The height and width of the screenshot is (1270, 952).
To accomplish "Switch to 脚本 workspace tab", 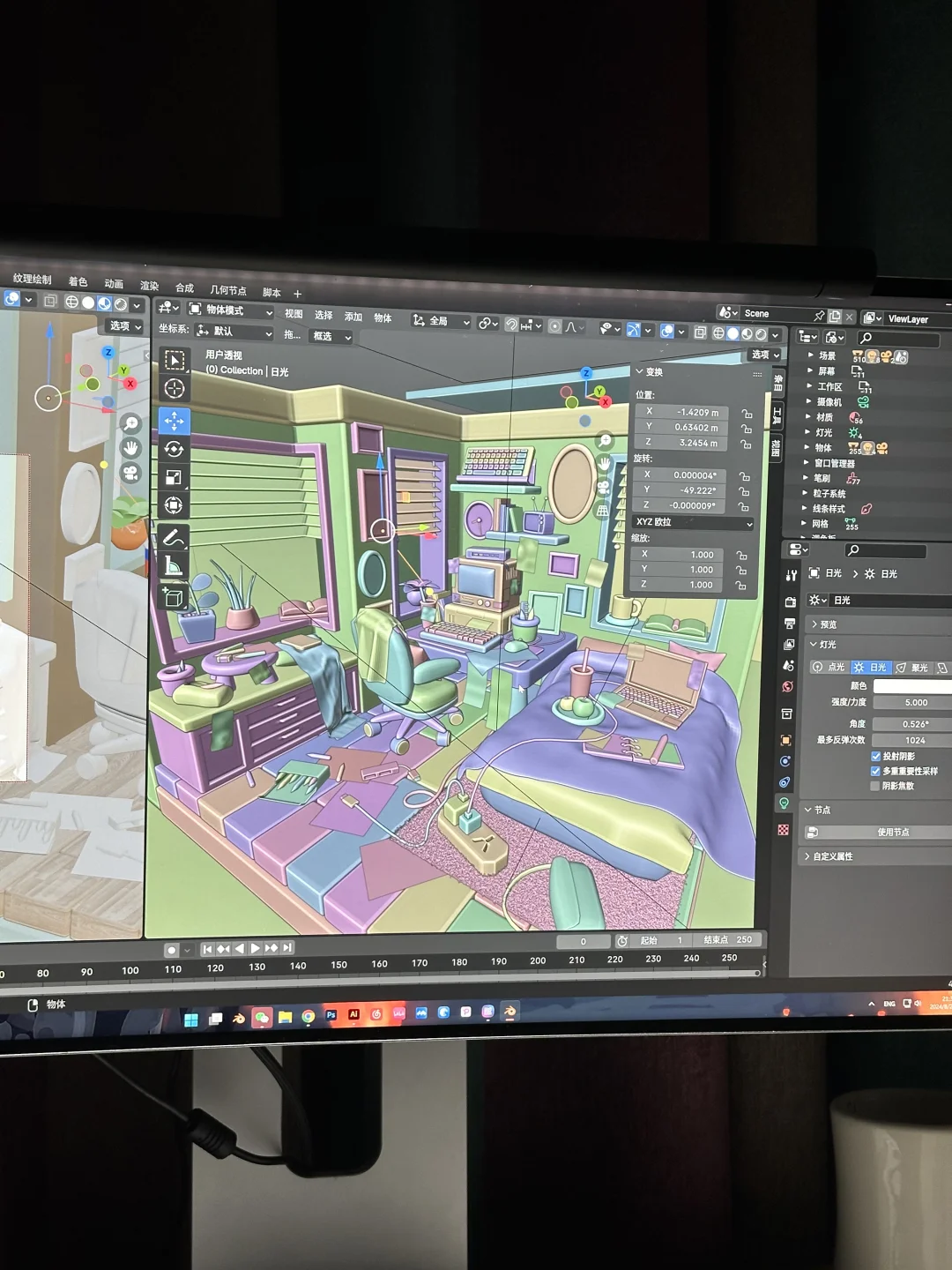I will click(x=271, y=292).
